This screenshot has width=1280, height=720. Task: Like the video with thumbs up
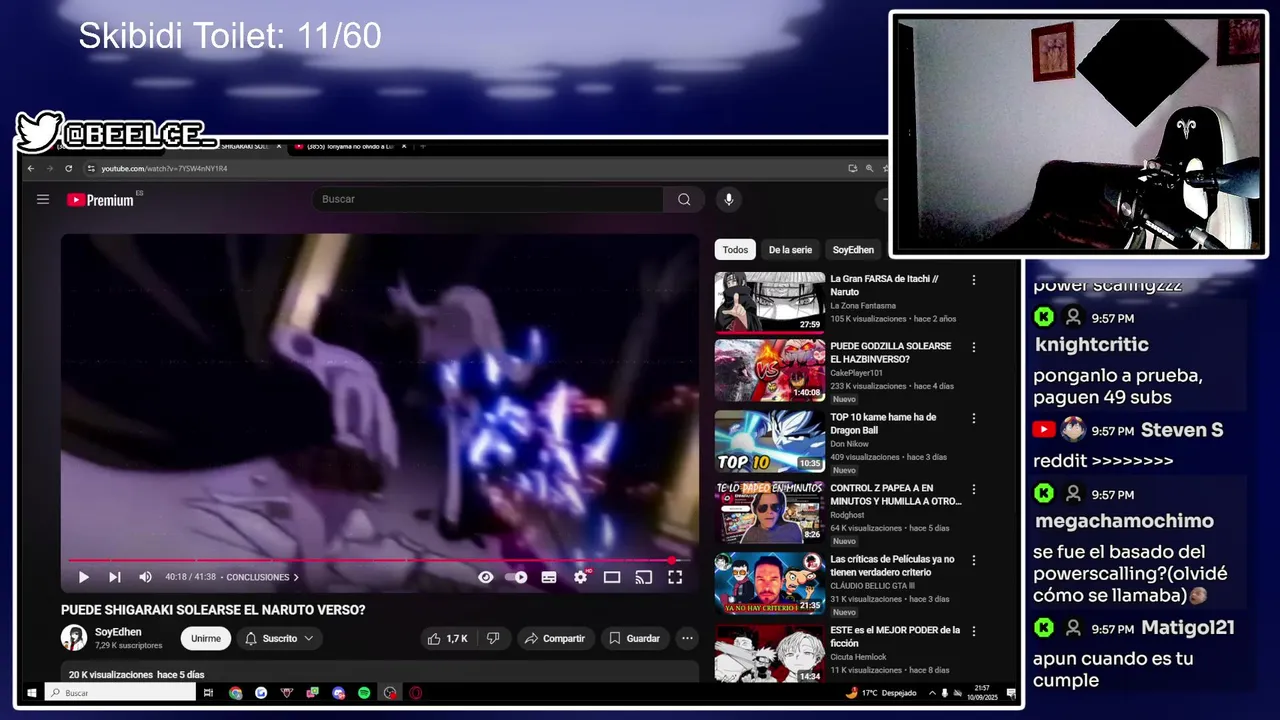click(447, 638)
